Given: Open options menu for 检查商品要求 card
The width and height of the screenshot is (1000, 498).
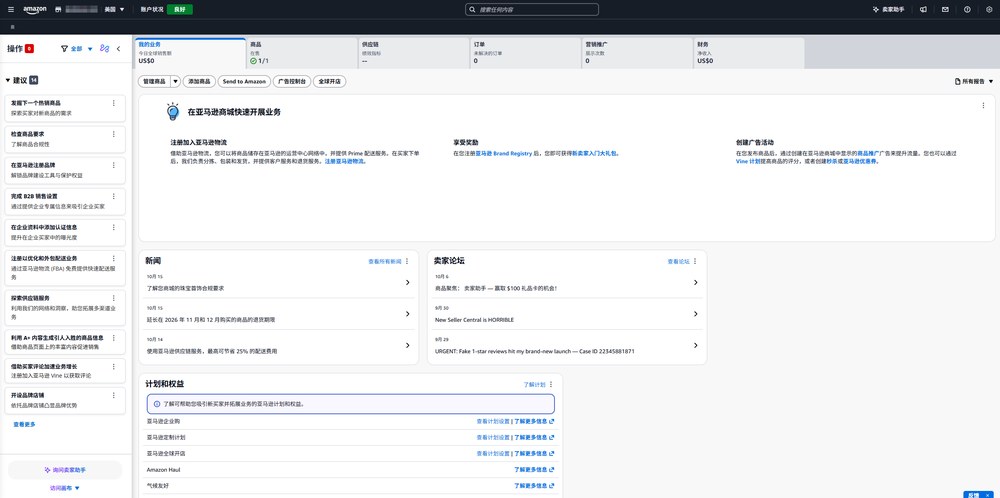Looking at the screenshot, I should coord(114,134).
